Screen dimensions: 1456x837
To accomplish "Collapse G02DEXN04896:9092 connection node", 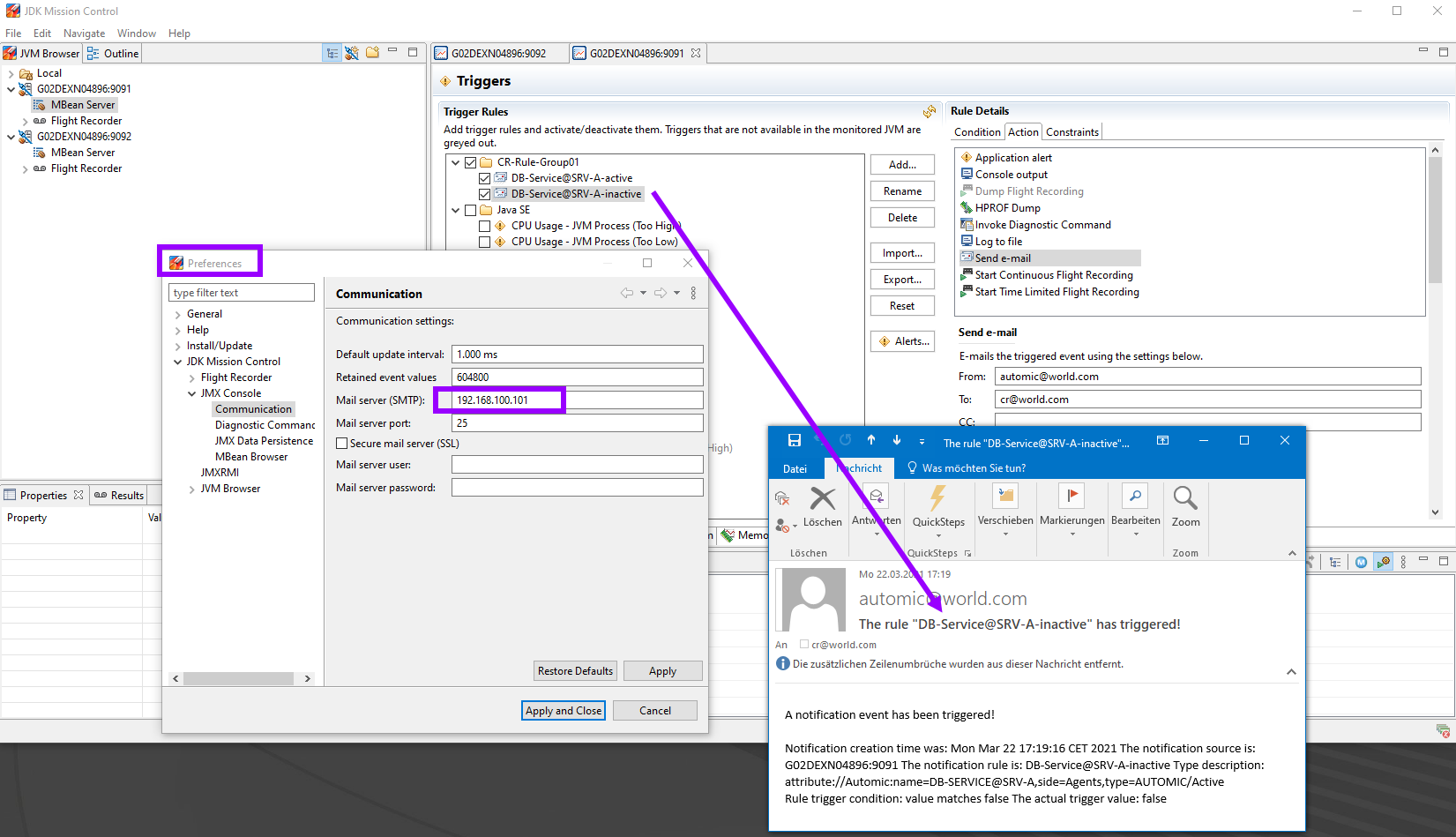I will [11, 137].
